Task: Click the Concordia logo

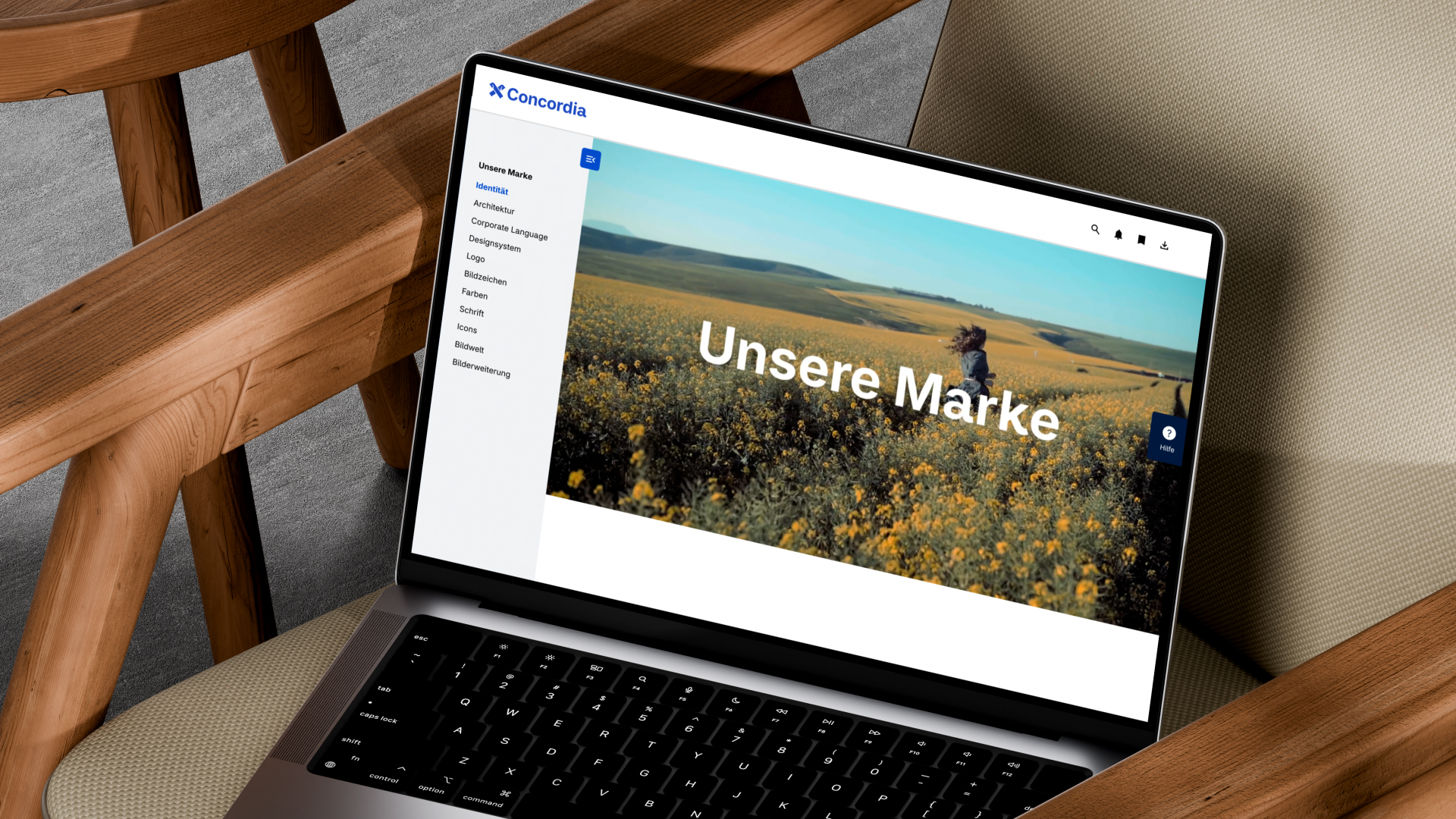Action: 537,99
